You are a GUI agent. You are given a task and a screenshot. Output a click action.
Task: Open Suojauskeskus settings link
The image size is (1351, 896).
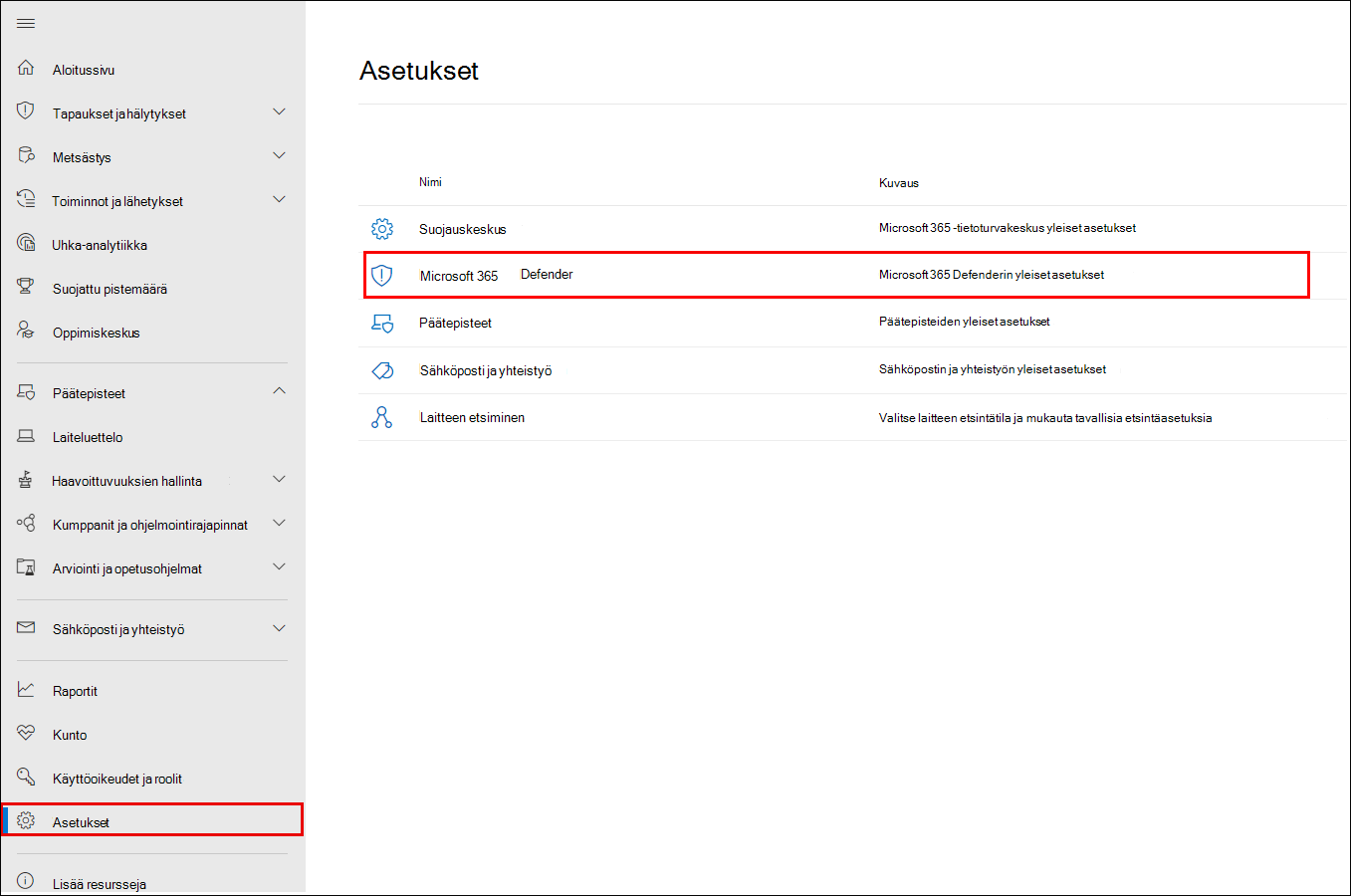pyautogui.click(x=462, y=229)
